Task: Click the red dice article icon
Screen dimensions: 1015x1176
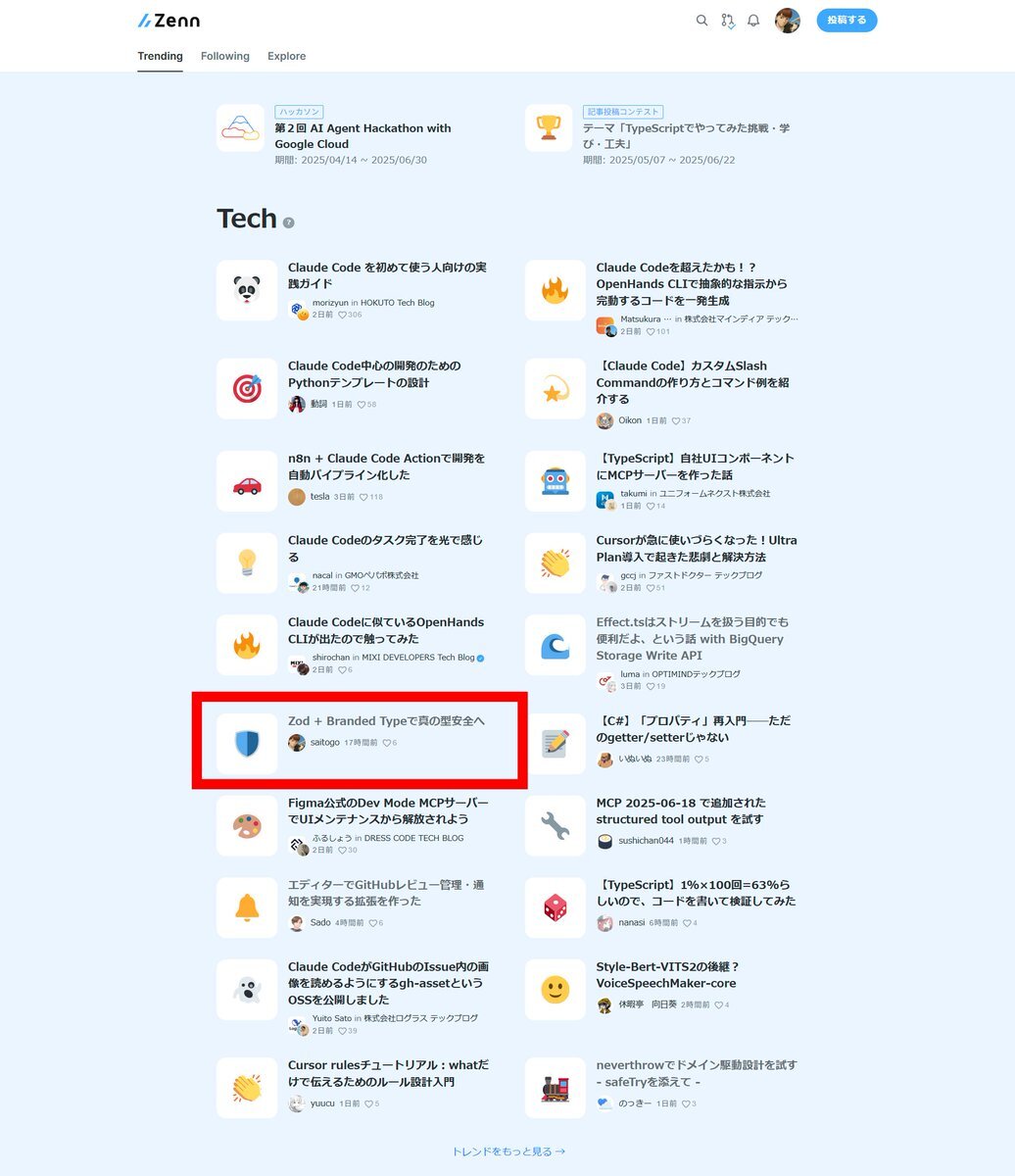Action: click(556, 907)
